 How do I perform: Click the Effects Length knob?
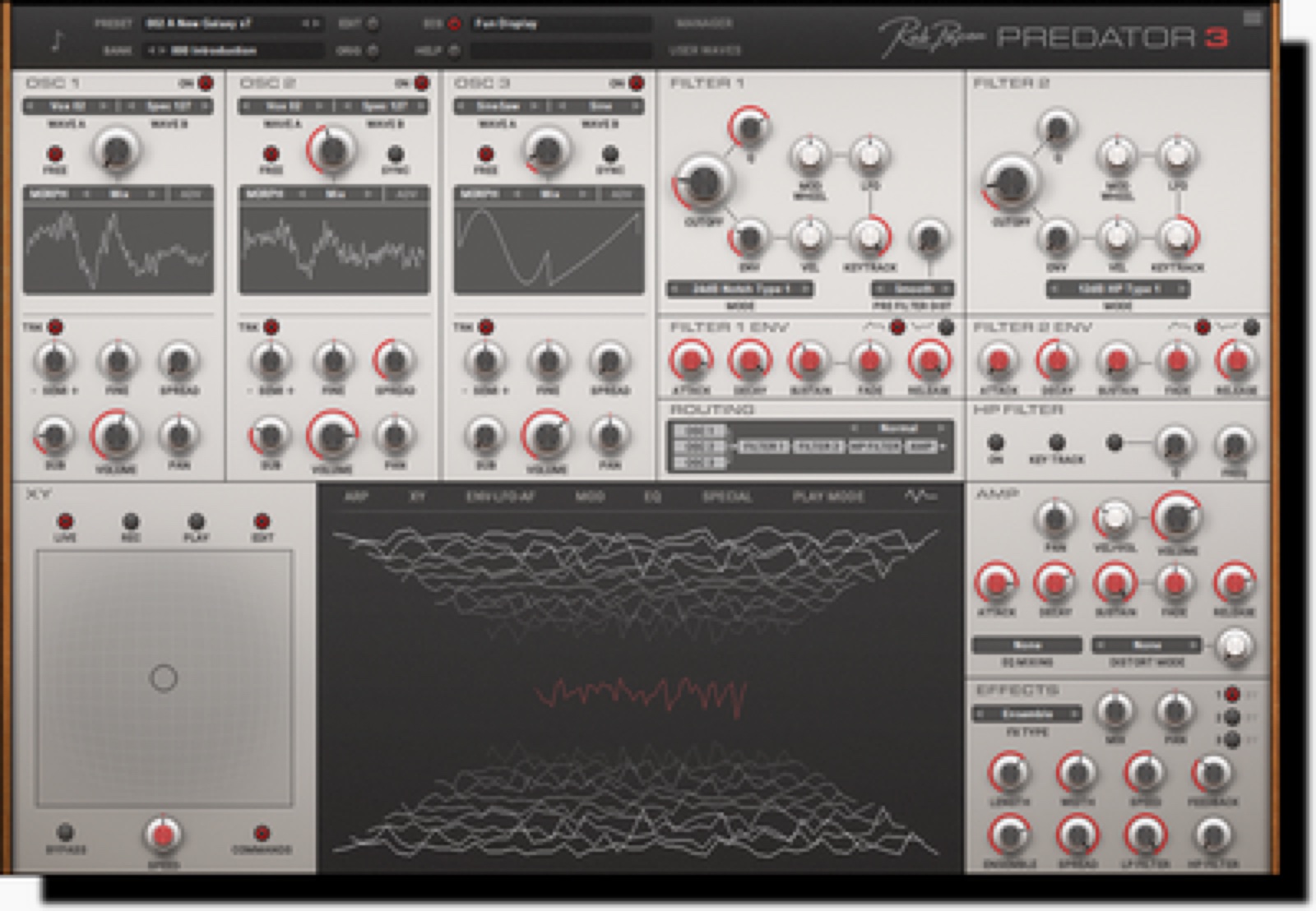(1009, 774)
